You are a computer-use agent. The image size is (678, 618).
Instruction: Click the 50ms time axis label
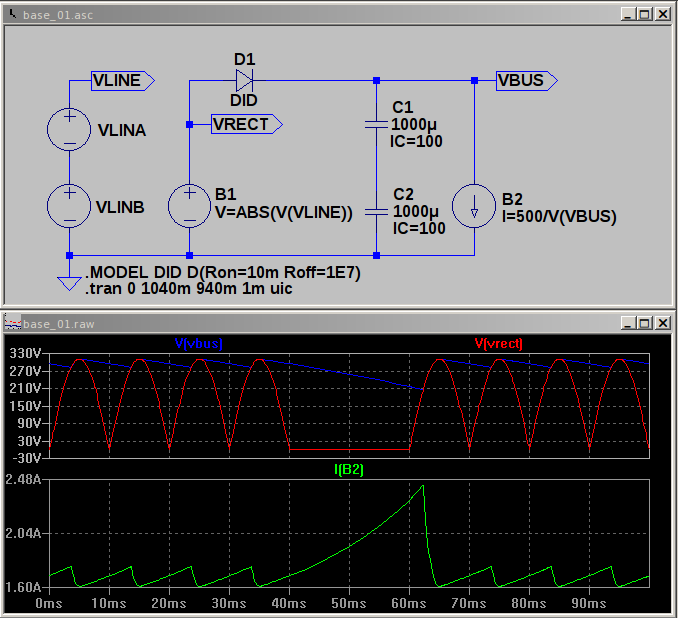(349, 603)
